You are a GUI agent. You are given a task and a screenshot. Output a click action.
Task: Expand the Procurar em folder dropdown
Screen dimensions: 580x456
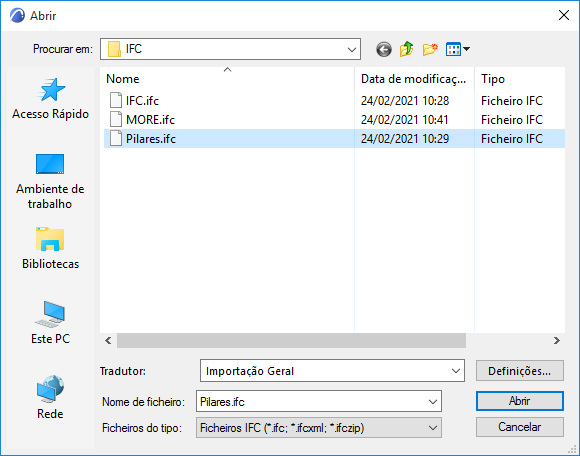pyautogui.click(x=230, y=49)
